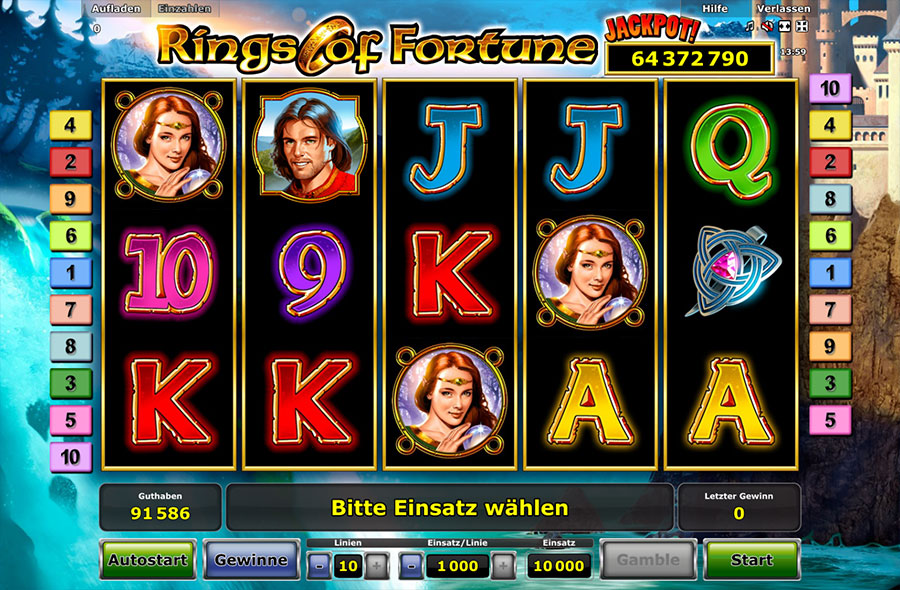Click Verlassen to leave the game
The height and width of the screenshot is (590, 900).
[x=783, y=9]
